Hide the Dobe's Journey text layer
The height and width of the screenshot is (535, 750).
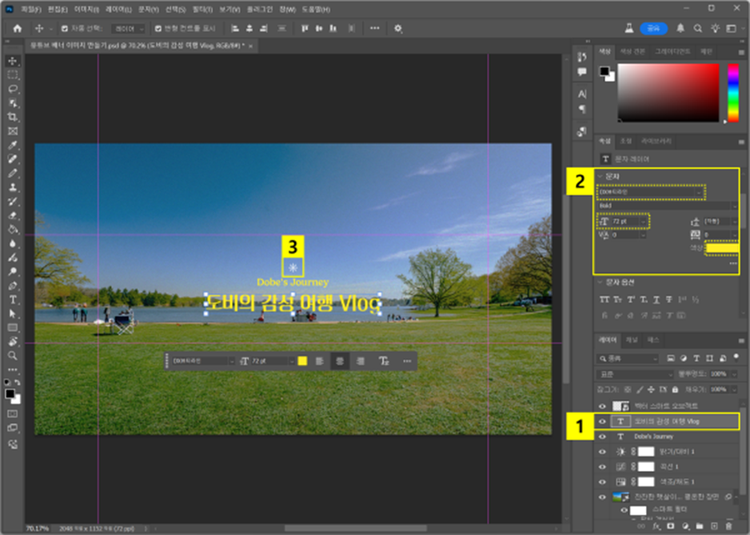pyautogui.click(x=602, y=437)
